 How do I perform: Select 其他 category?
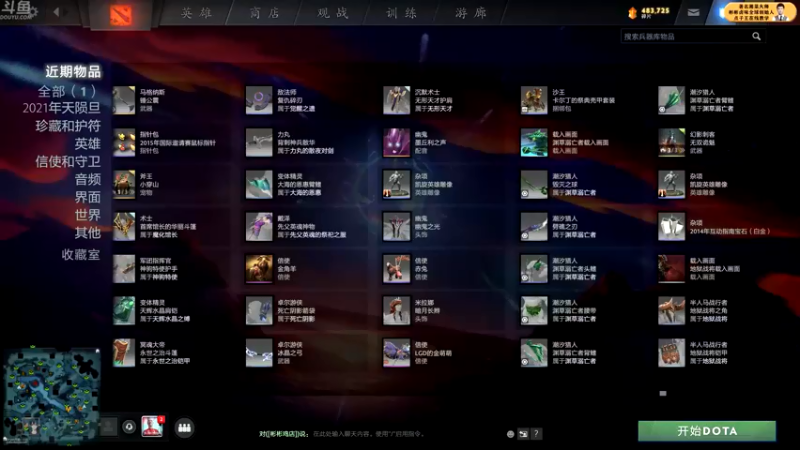(87, 233)
